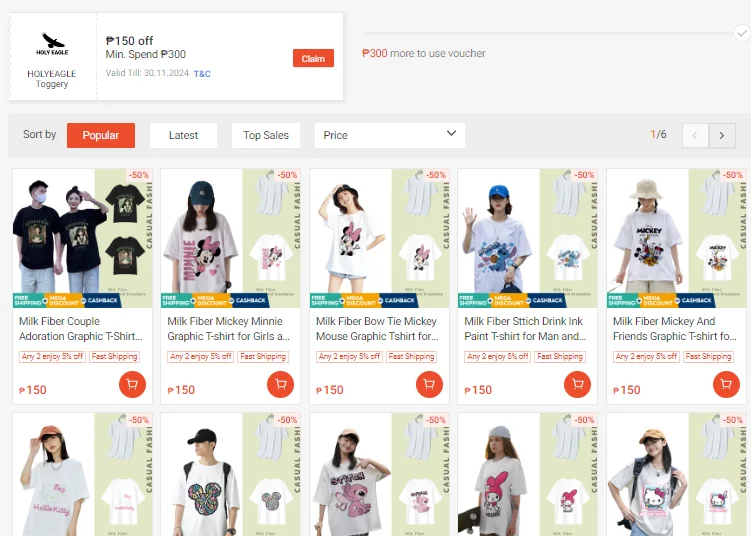Claim the ₱150 off voucher
The width and height of the screenshot is (751, 536).
coord(313,58)
